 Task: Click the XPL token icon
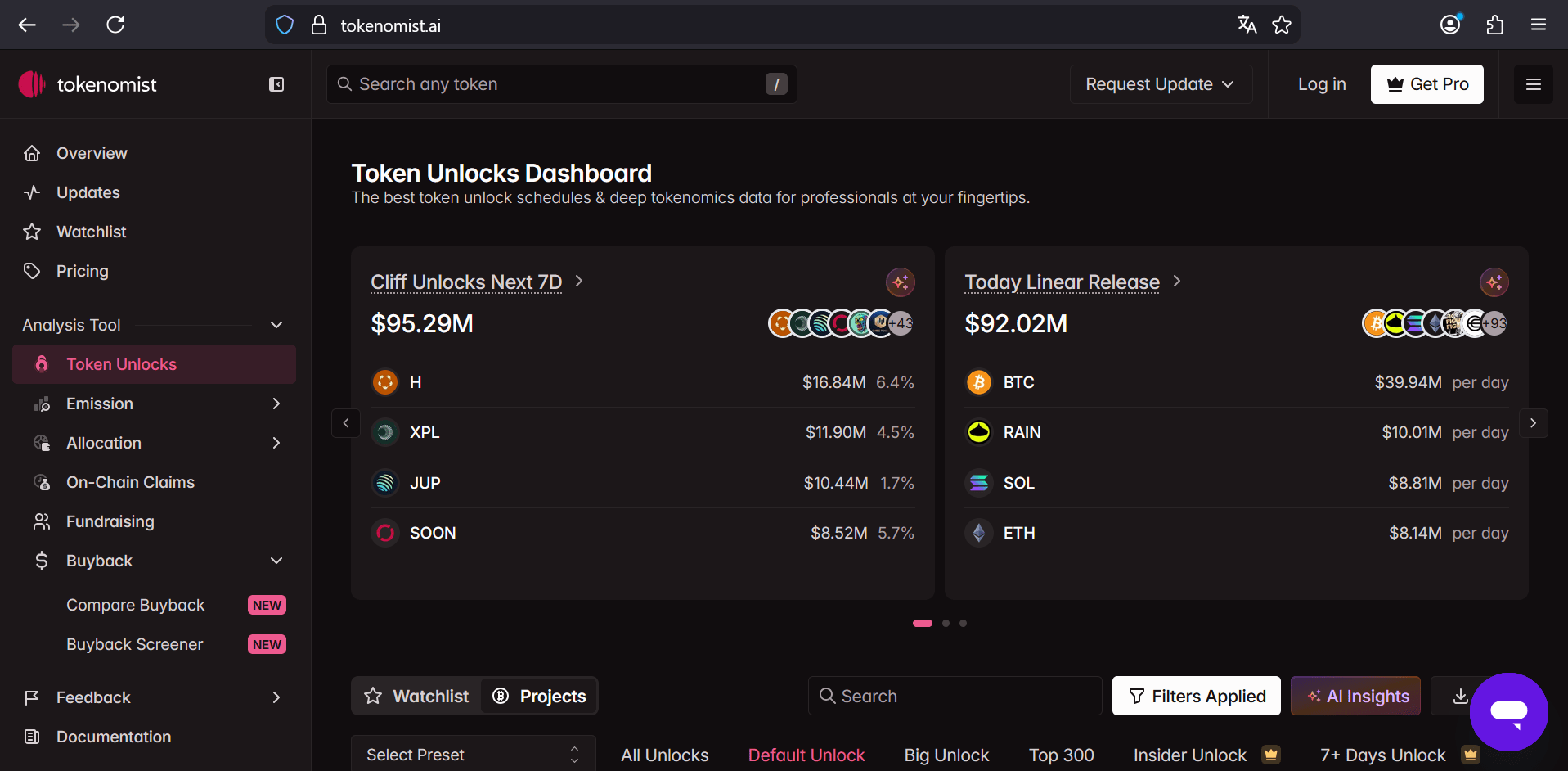click(384, 432)
